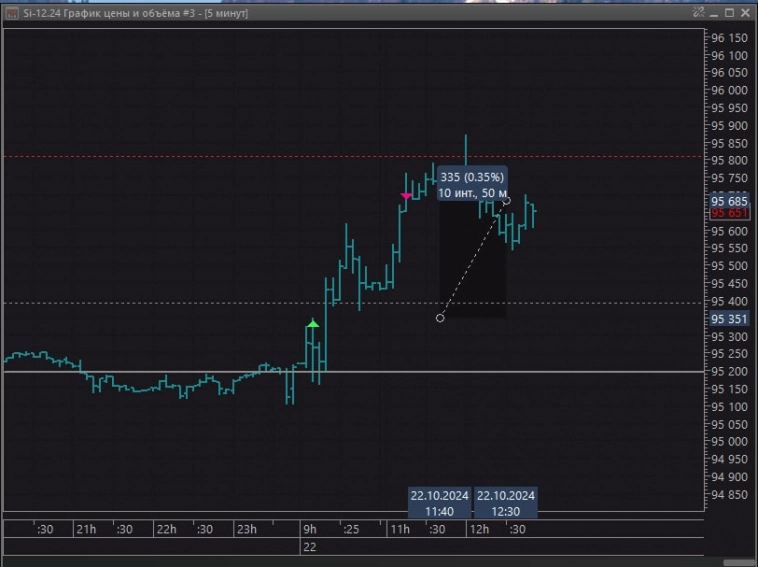Screen dimensions: 758x567
Task: Click the pink down-arrow sell marker
Action: coord(405,197)
